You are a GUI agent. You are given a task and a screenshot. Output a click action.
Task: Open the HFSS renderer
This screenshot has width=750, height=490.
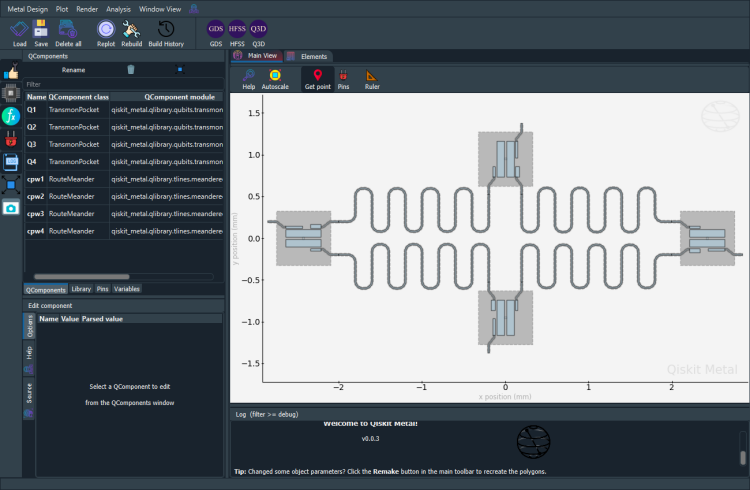tap(237, 33)
